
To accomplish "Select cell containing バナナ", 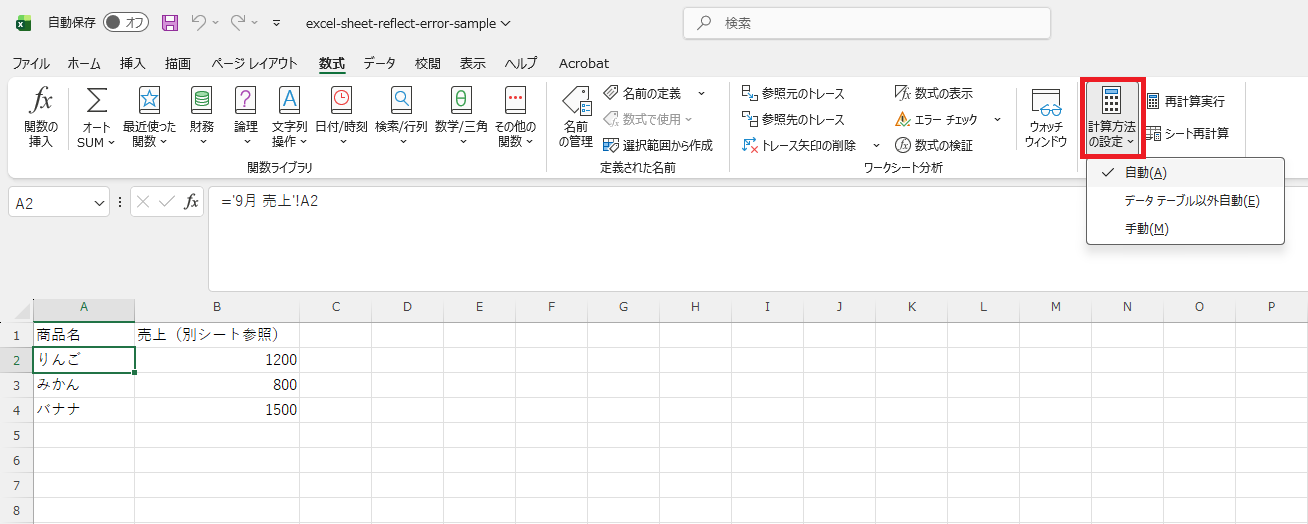I will tap(84, 410).
